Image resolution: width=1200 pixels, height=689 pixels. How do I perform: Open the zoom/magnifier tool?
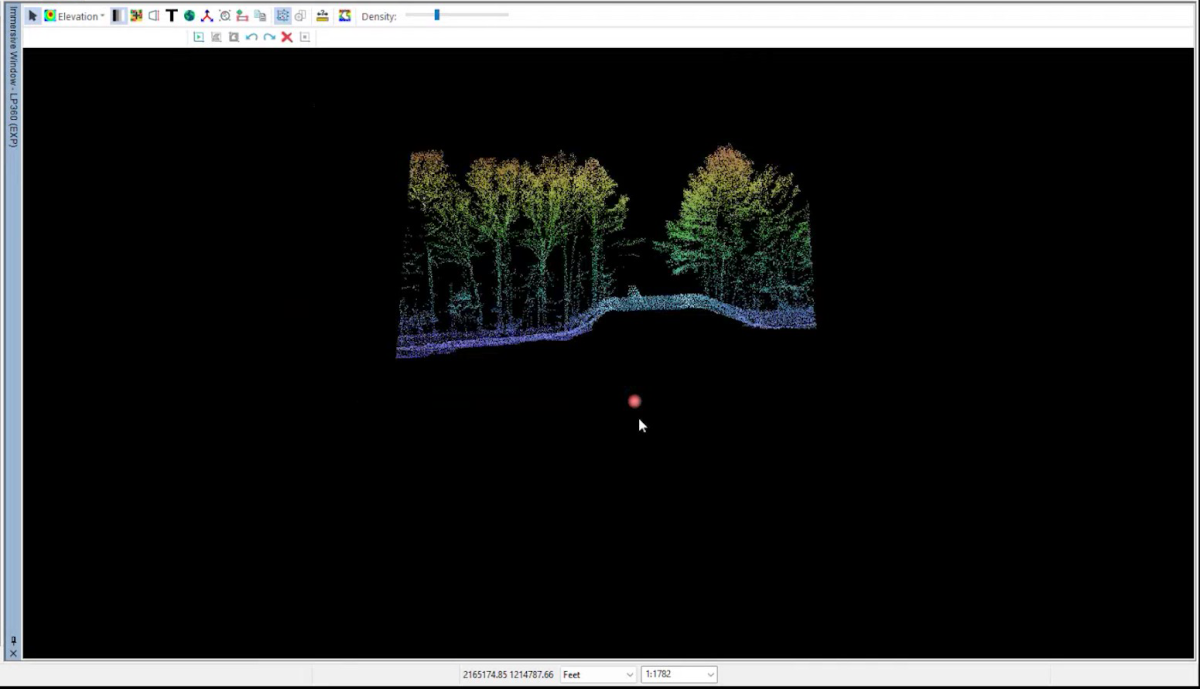pos(226,16)
